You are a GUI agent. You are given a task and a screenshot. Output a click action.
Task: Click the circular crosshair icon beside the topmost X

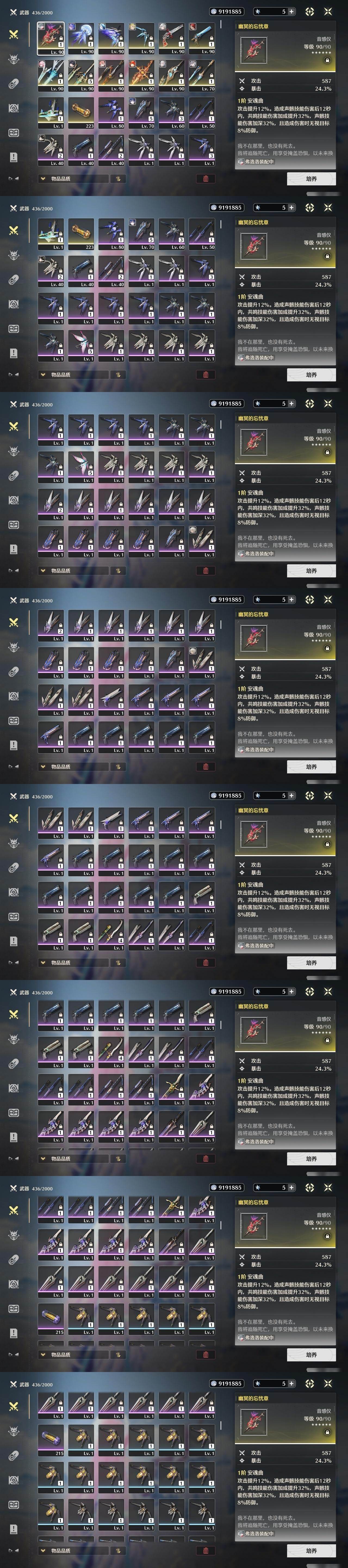[x=310, y=11]
